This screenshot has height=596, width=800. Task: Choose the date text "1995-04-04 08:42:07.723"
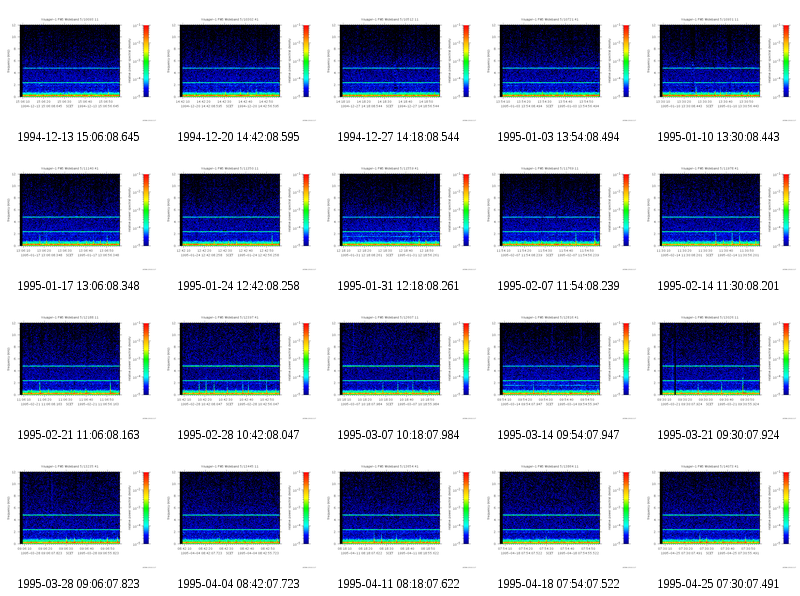pos(238,584)
